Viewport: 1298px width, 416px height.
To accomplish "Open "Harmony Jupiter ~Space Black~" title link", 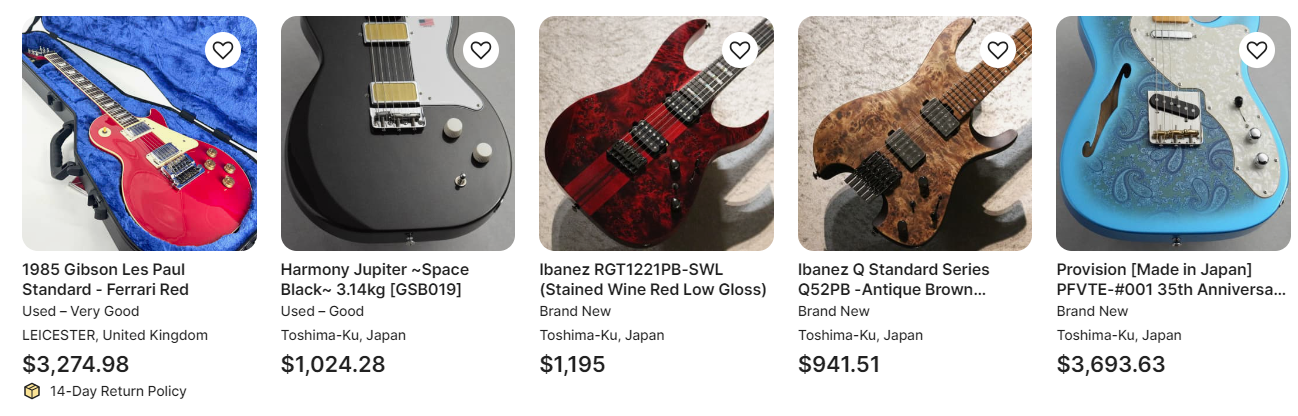I will click(374, 279).
